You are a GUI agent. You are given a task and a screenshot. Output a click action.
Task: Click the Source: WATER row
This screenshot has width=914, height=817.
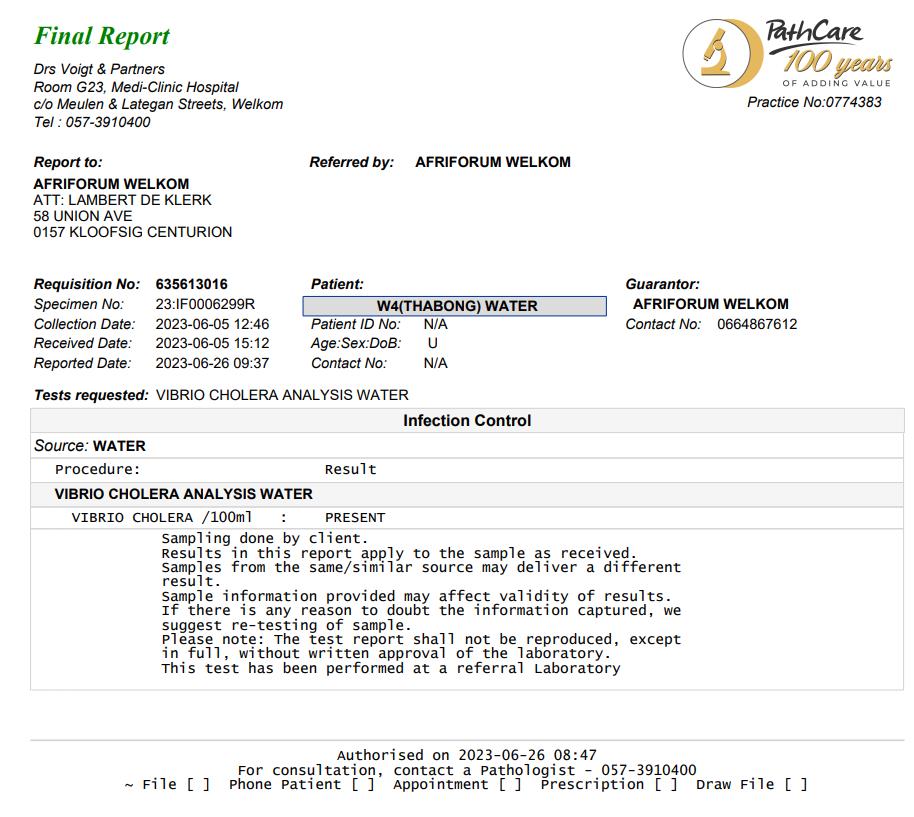(467, 446)
